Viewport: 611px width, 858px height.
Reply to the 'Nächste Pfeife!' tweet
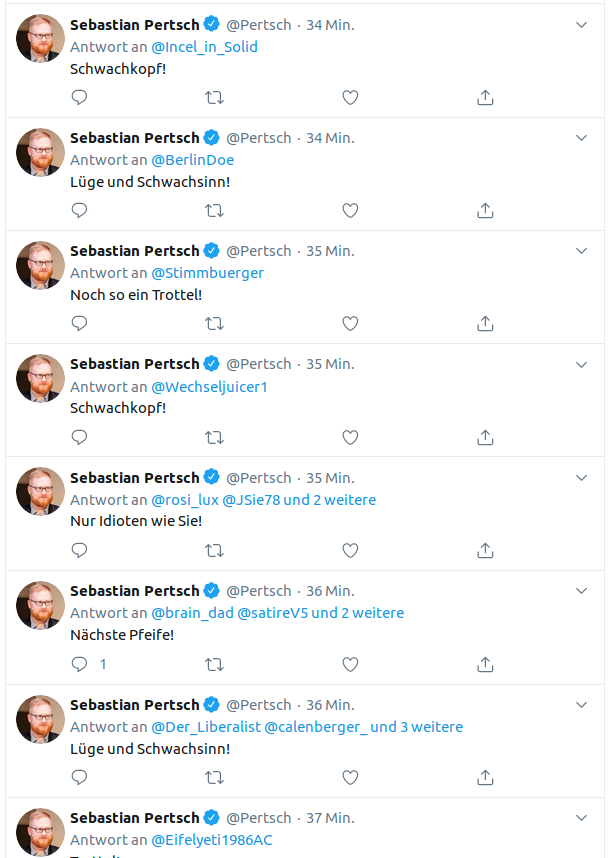[80, 664]
